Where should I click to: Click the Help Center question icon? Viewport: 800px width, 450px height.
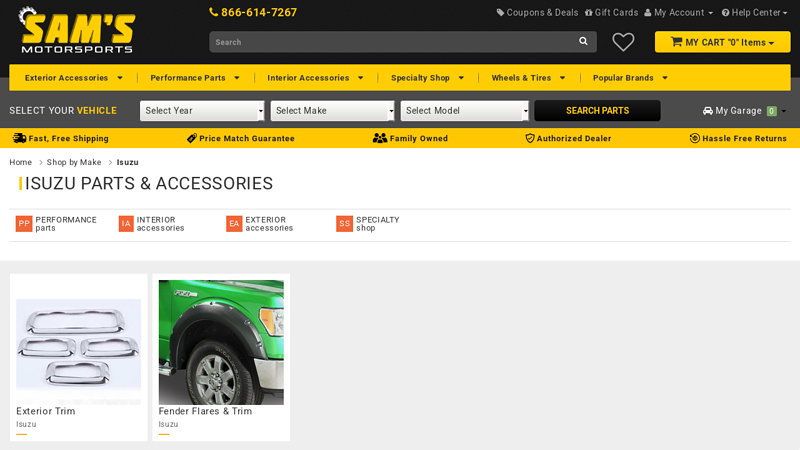(726, 13)
